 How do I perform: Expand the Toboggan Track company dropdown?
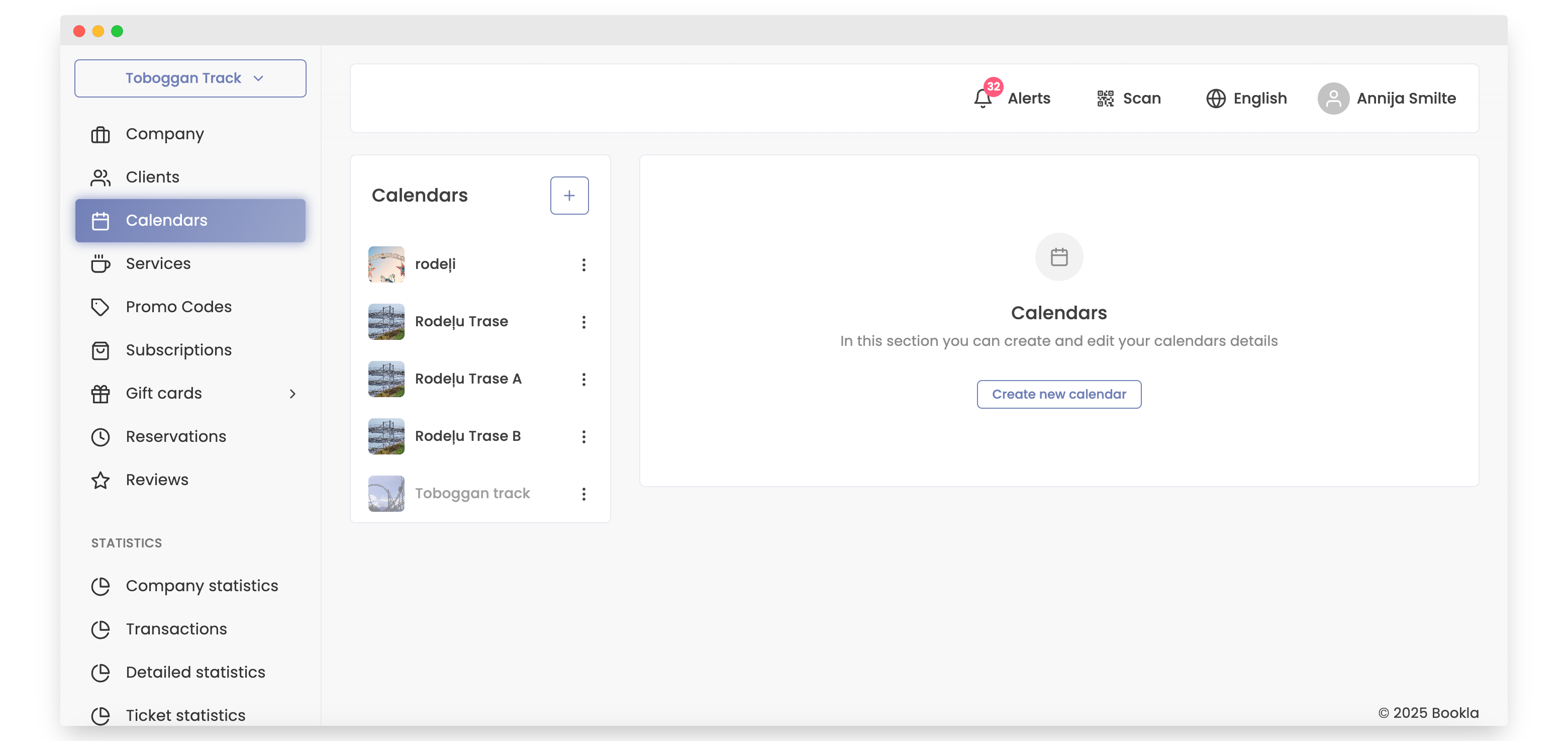190,78
